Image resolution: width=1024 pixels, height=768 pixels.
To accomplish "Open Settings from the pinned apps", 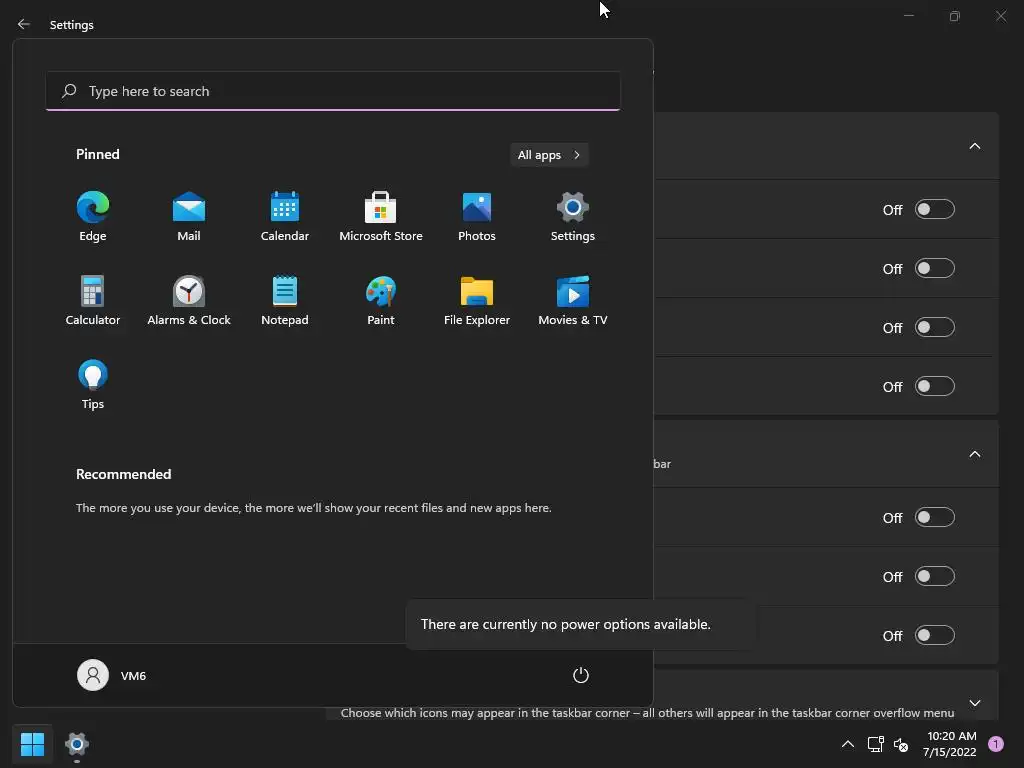I will 573,217.
